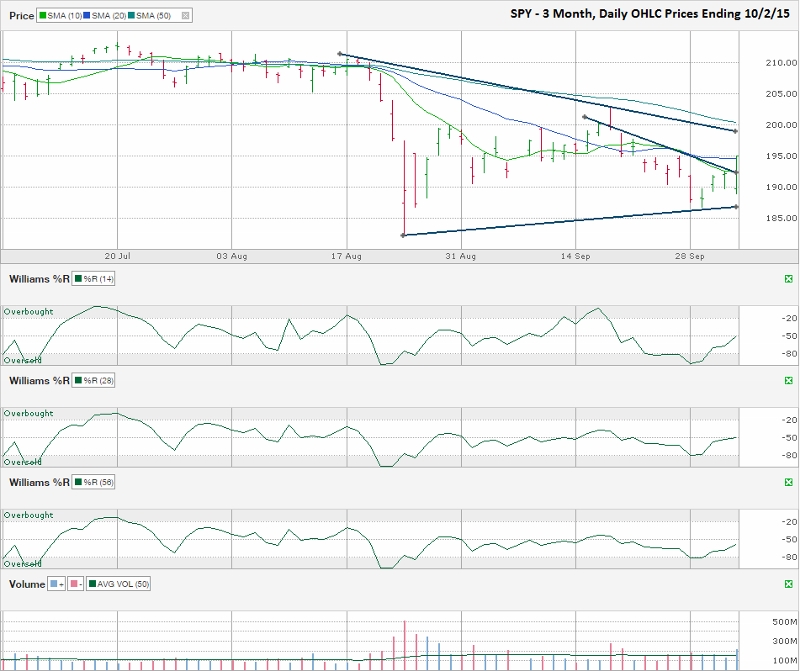800x671 pixels.
Task: Click the SMA (20) blue legend swatch
Action: pos(87,16)
